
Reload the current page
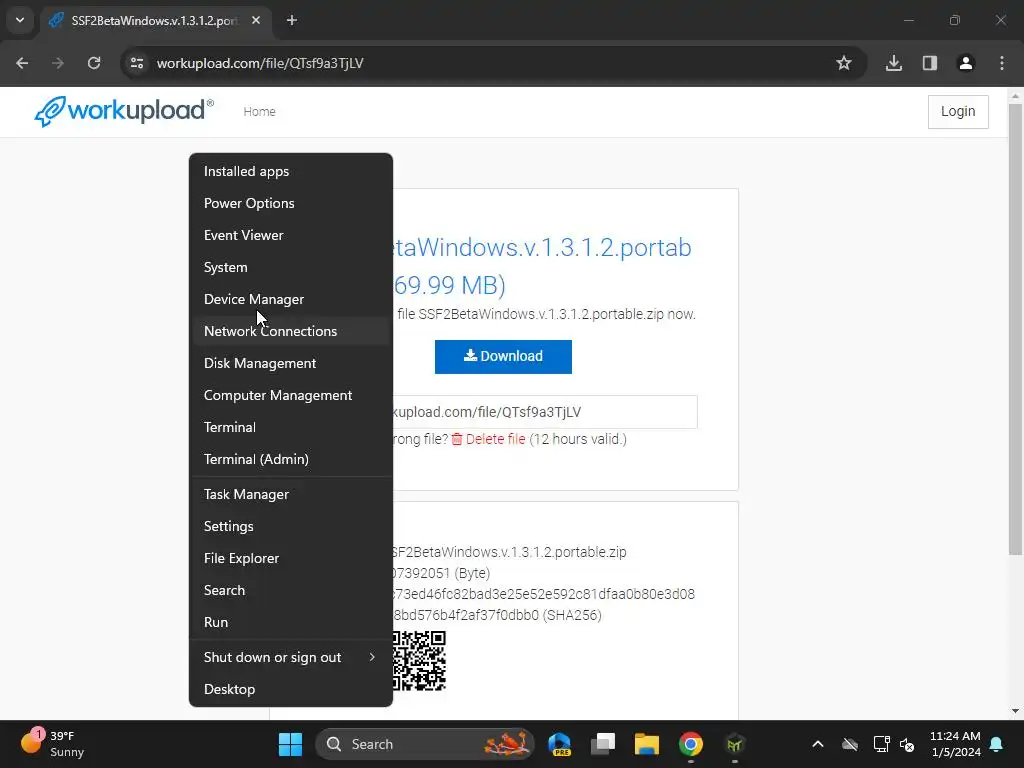[94, 63]
